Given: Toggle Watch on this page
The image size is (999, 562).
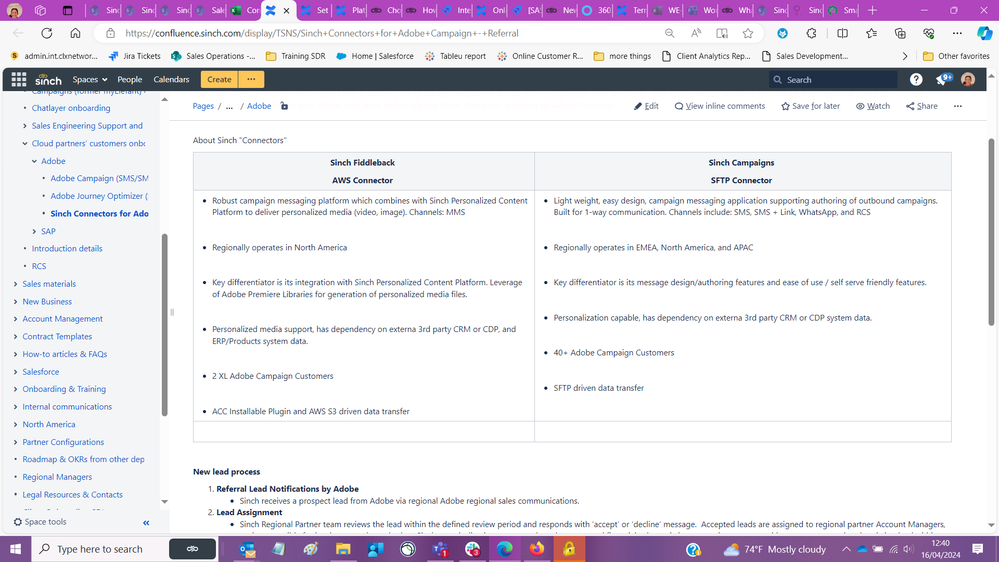Looking at the screenshot, I should (x=873, y=106).
